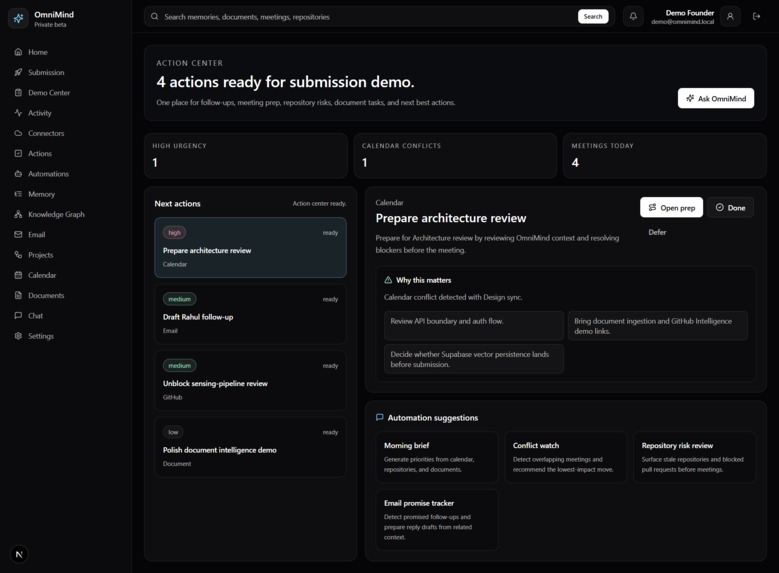Click the Demo Founder account name
Image resolution: width=779 pixels, height=573 pixels.
click(x=690, y=13)
